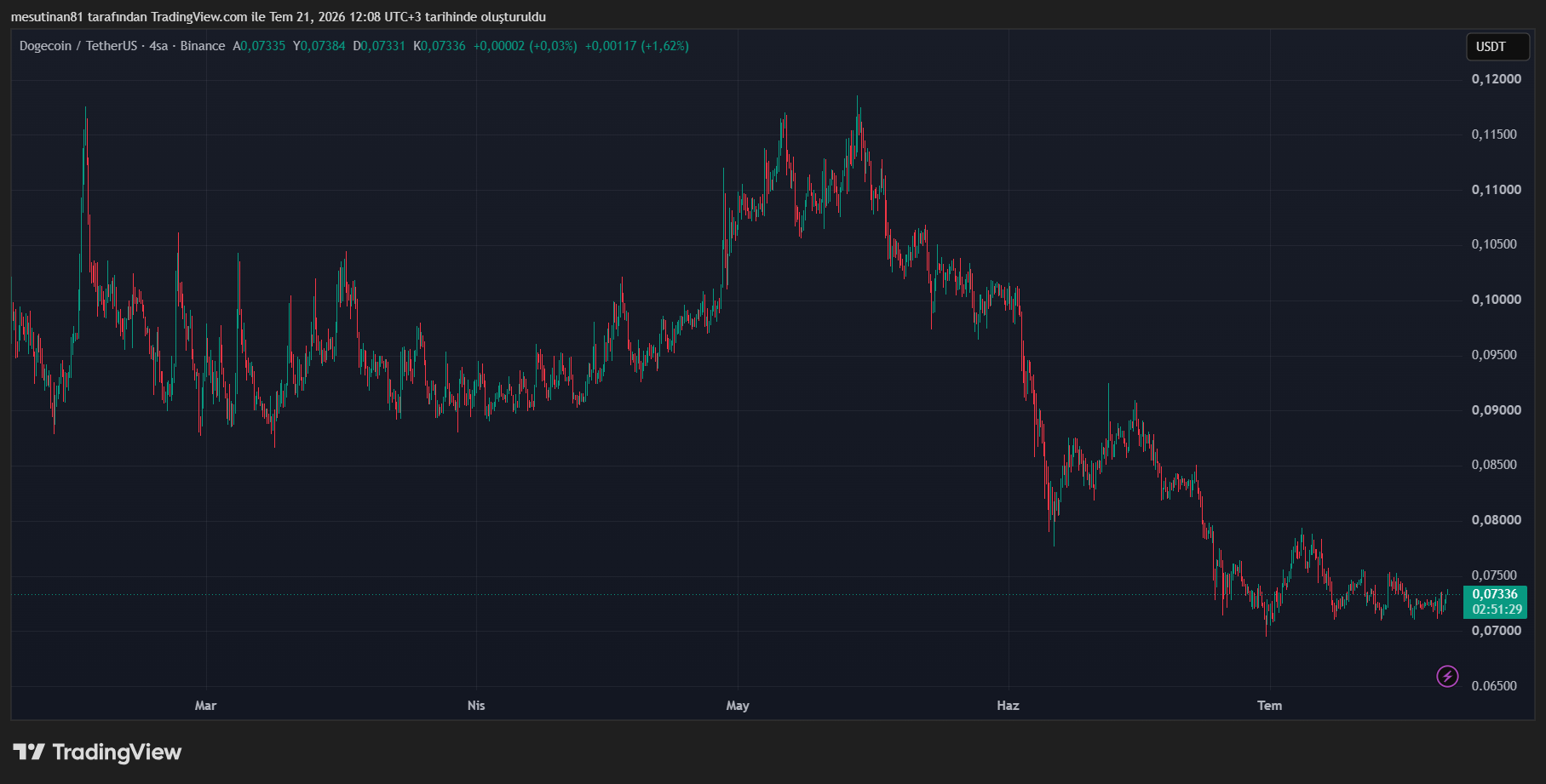The image size is (1546, 784).
Task: Click the 0,10000 price scale label
Action: click(1496, 300)
